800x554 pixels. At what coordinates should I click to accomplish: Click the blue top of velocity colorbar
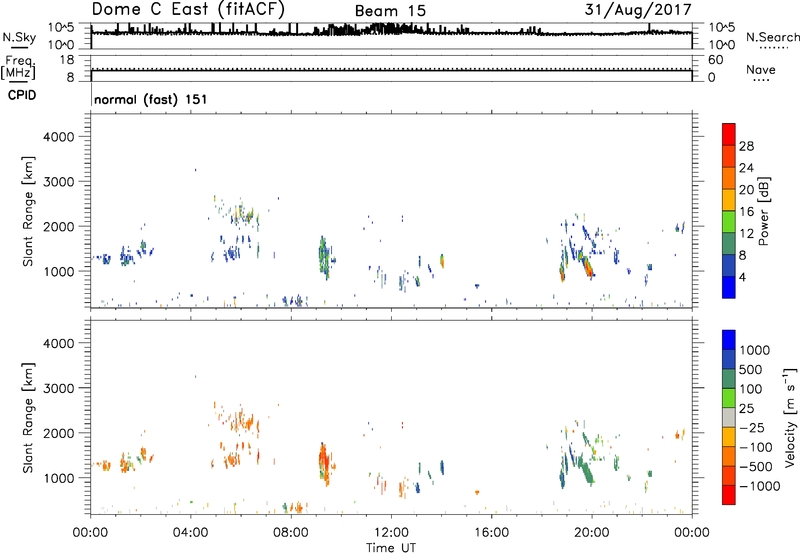[729, 340]
